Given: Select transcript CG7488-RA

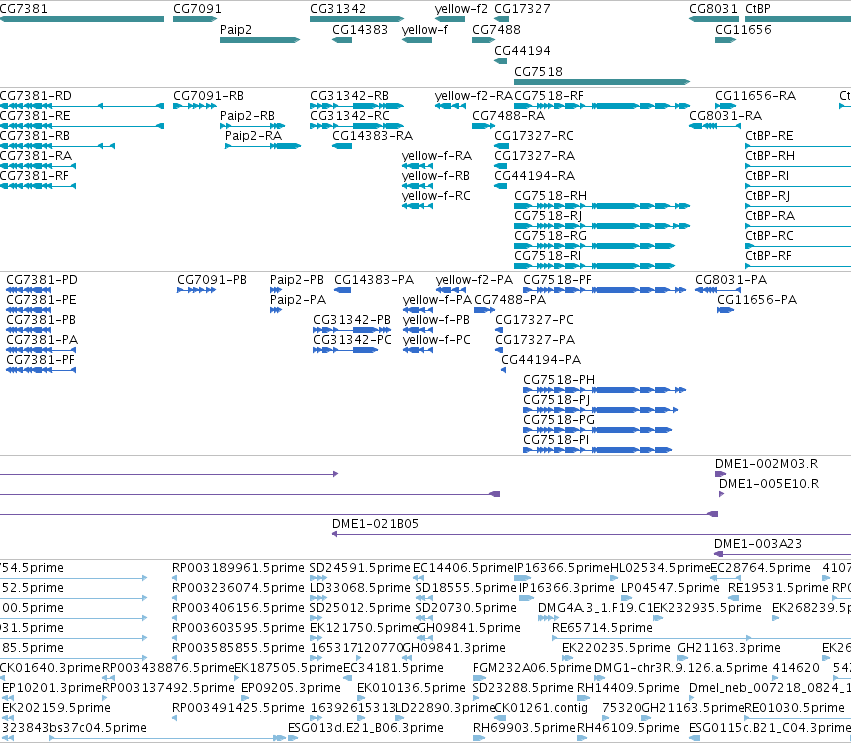Looking at the screenshot, I should 509,116.
